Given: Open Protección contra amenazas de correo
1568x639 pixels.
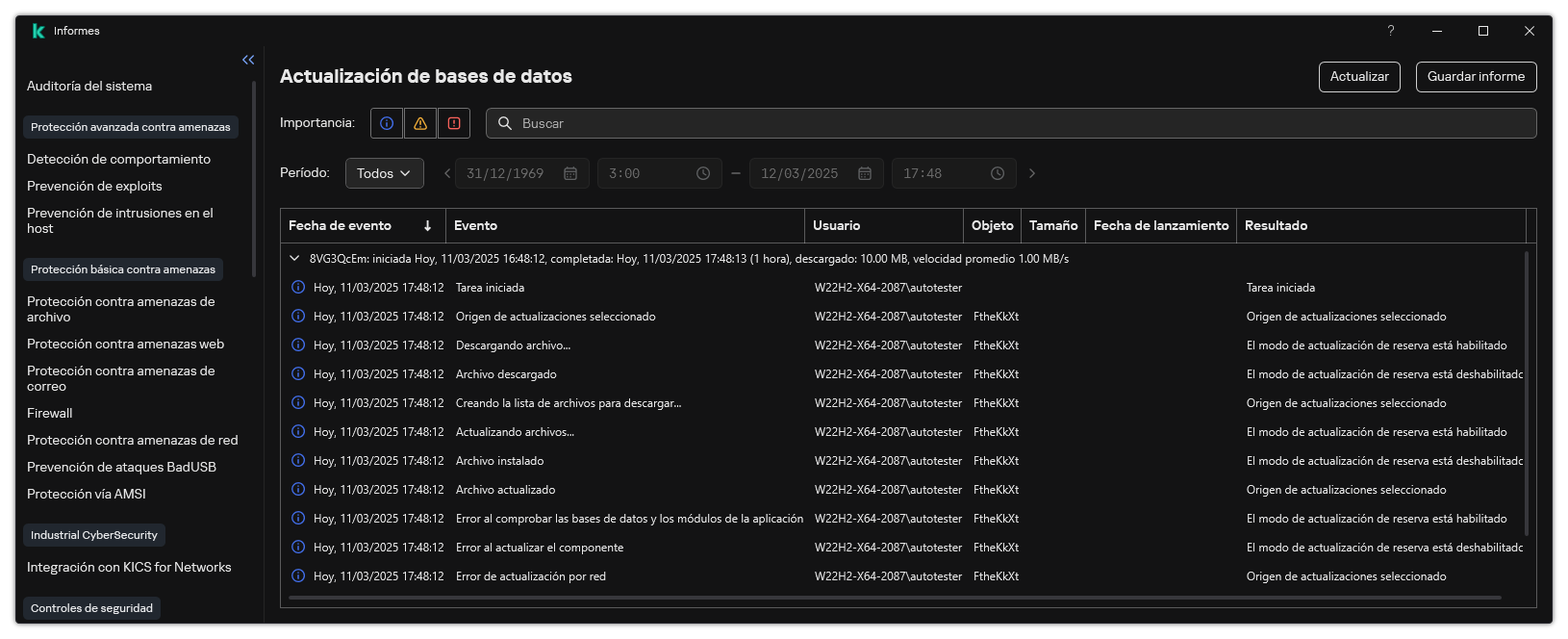Looking at the screenshot, I should tap(121, 378).
